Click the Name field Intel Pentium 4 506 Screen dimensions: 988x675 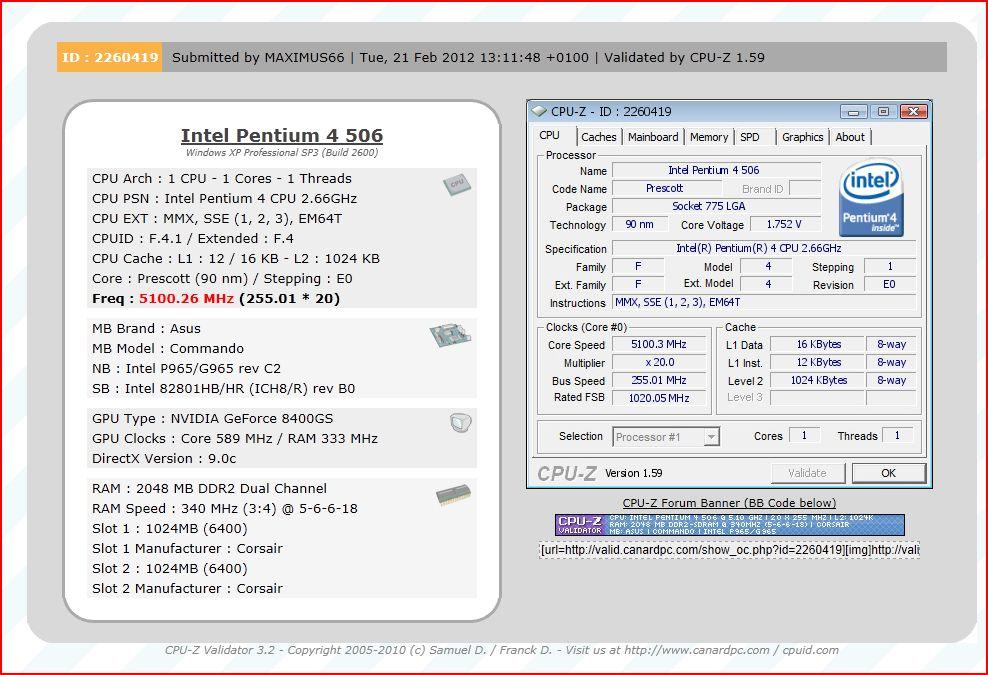(x=716, y=170)
